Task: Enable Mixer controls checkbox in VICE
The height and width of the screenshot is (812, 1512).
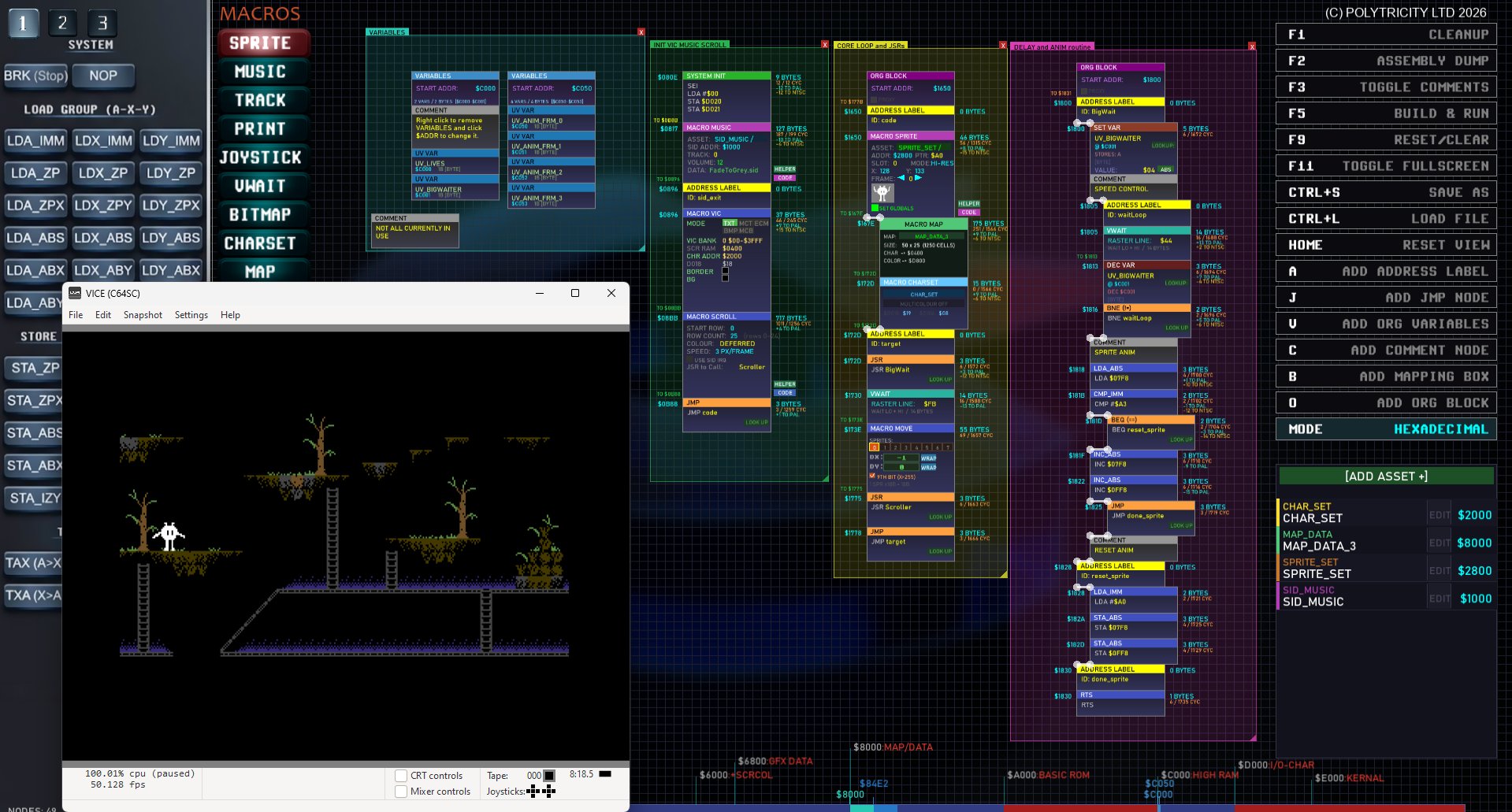Action: coord(401,792)
